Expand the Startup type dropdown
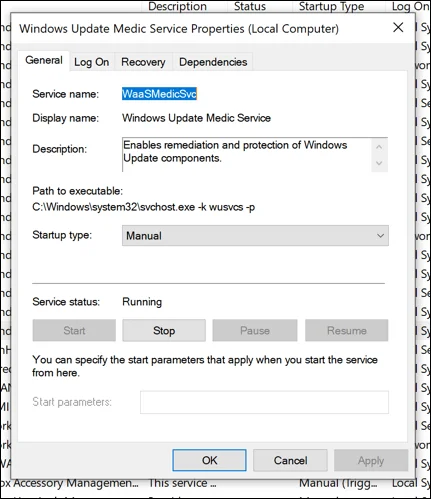 pyautogui.click(x=255, y=236)
